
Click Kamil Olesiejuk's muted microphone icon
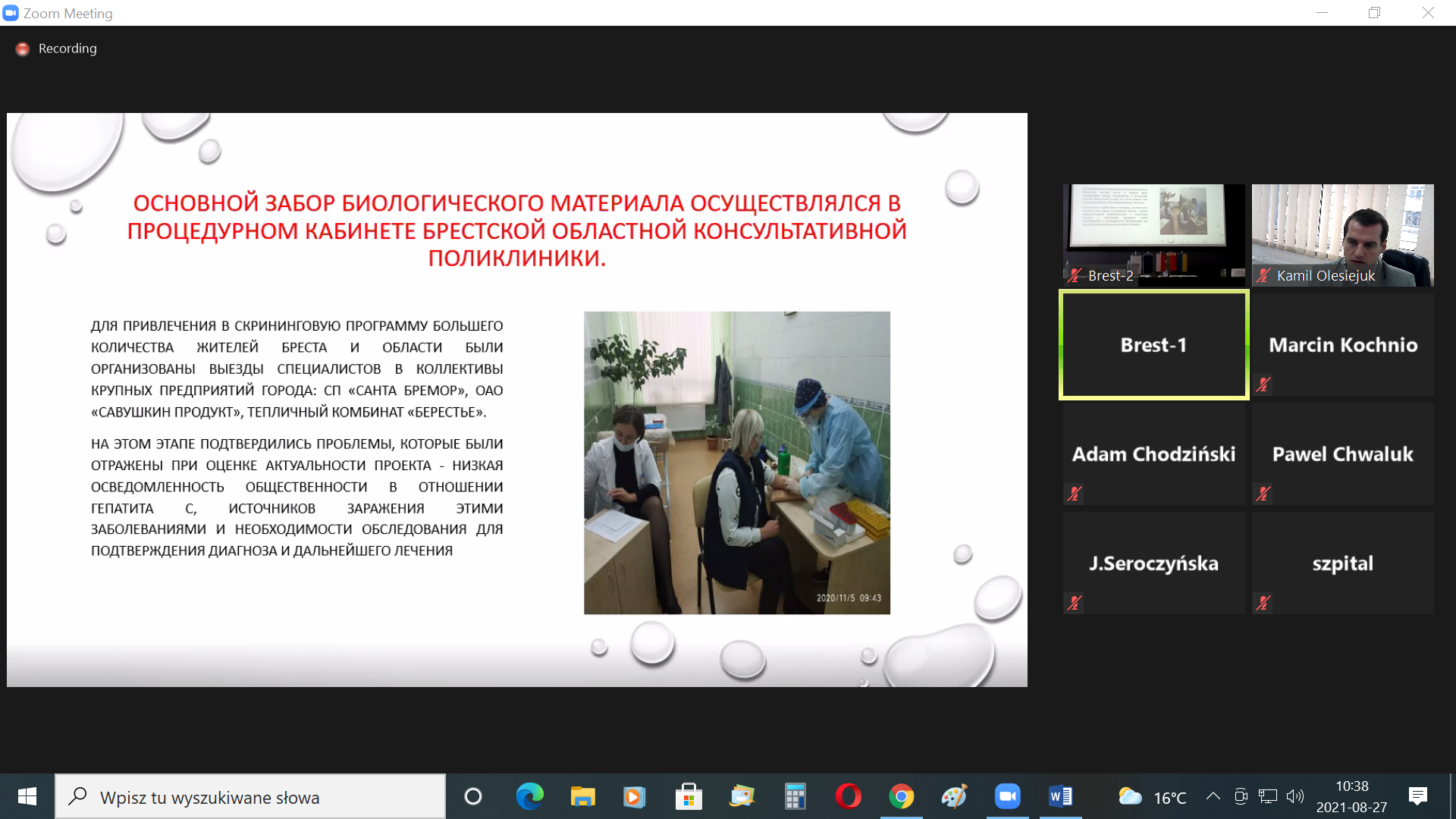[1263, 276]
